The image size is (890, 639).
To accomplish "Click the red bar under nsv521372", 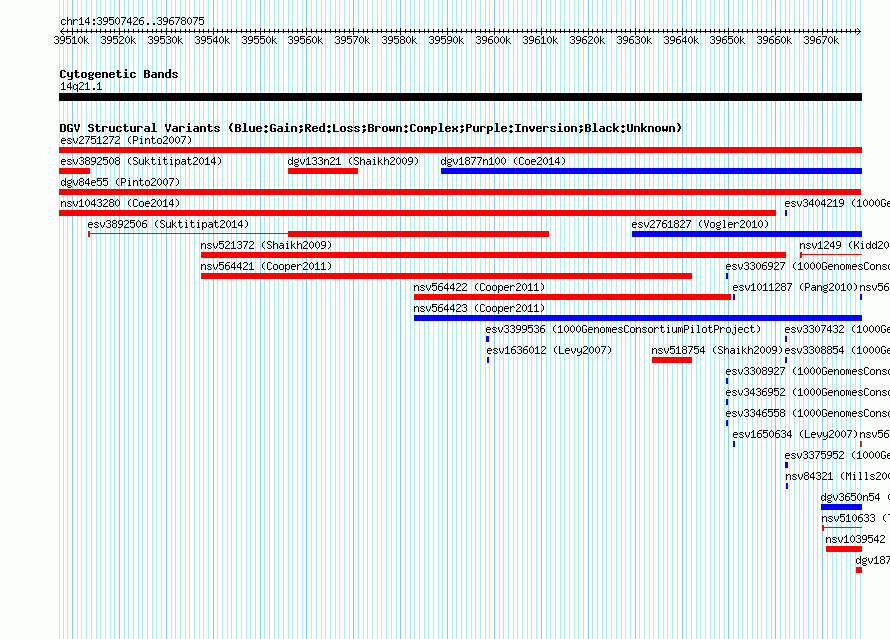I will [x=493, y=255].
